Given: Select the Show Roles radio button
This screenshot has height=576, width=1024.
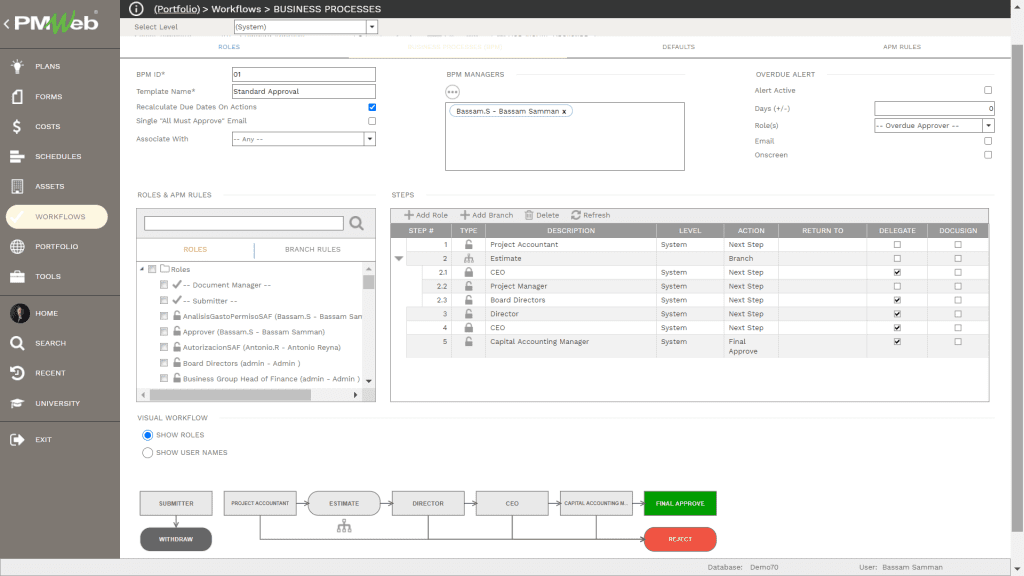Looking at the screenshot, I should [x=148, y=435].
